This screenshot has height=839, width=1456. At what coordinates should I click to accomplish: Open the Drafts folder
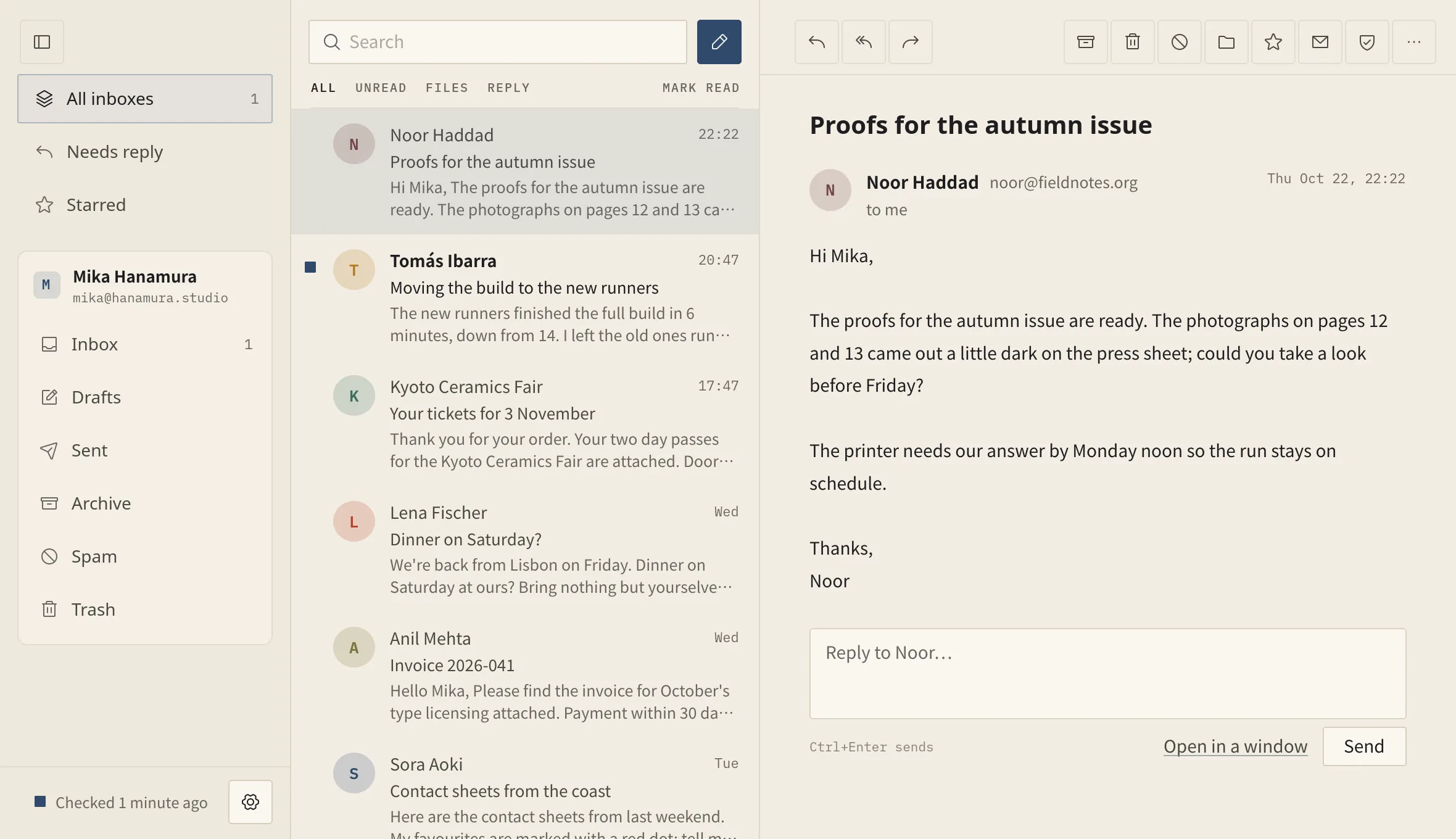(145, 397)
